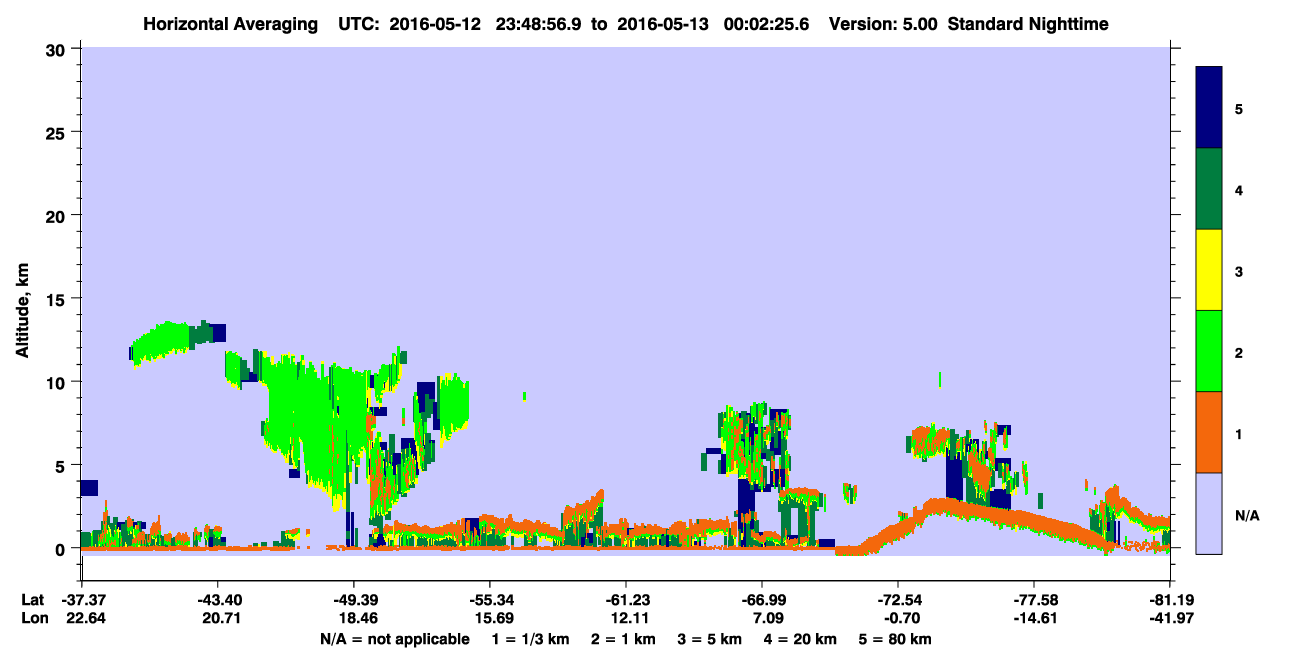The height and width of the screenshot is (667, 1300).
Task: Click the y-axis tick label 20
Action: tap(58, 215)
